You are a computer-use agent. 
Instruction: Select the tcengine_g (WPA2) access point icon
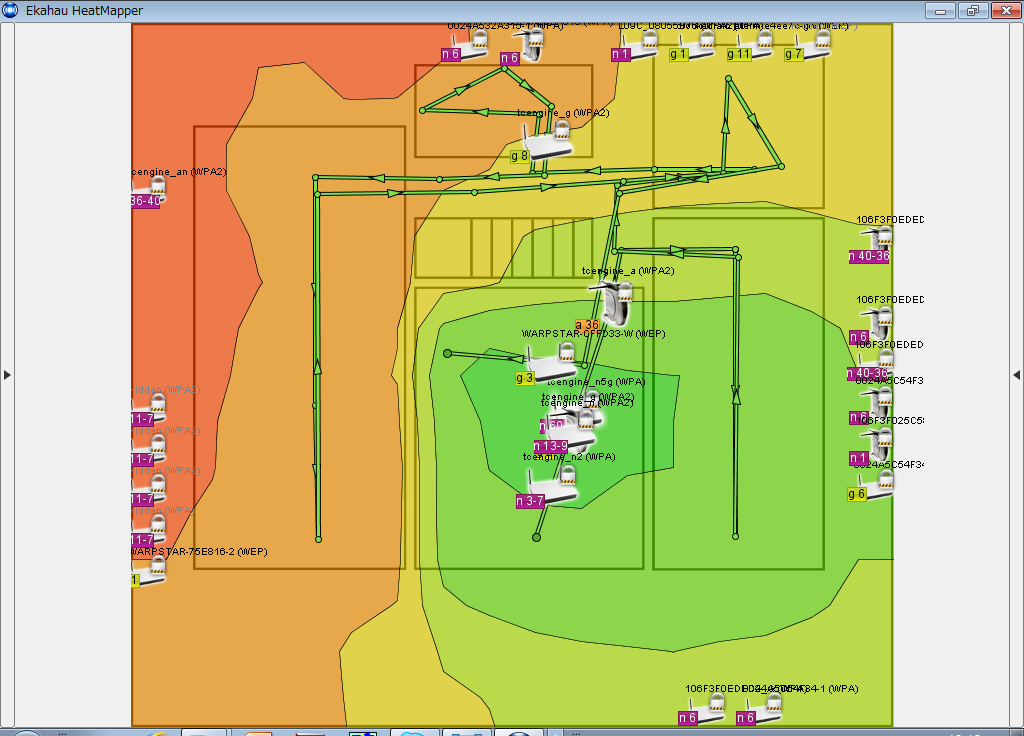tap(547, 142)
